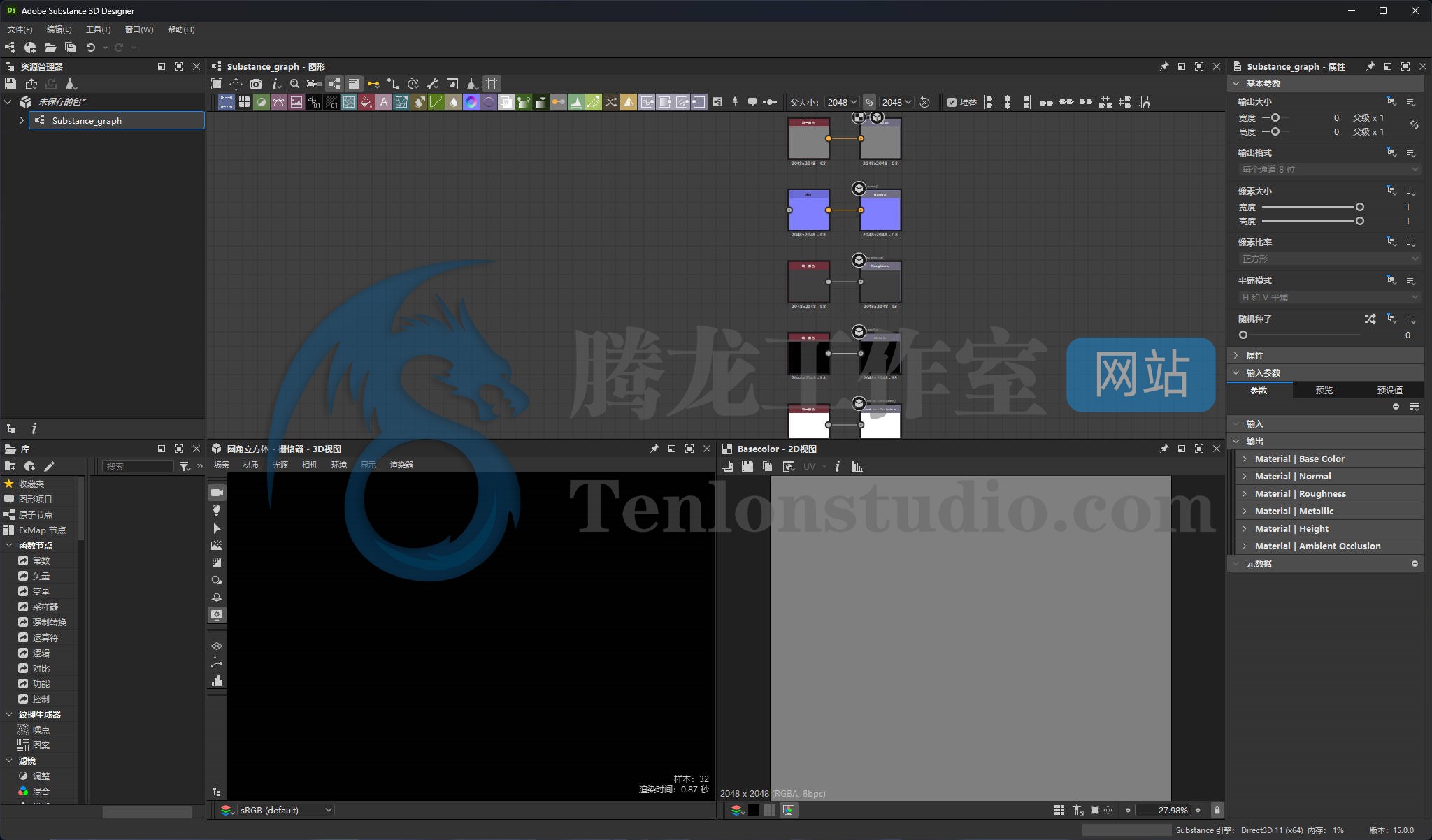
Task: Add a Channel Shuffle node
Action: pos(611,102)
